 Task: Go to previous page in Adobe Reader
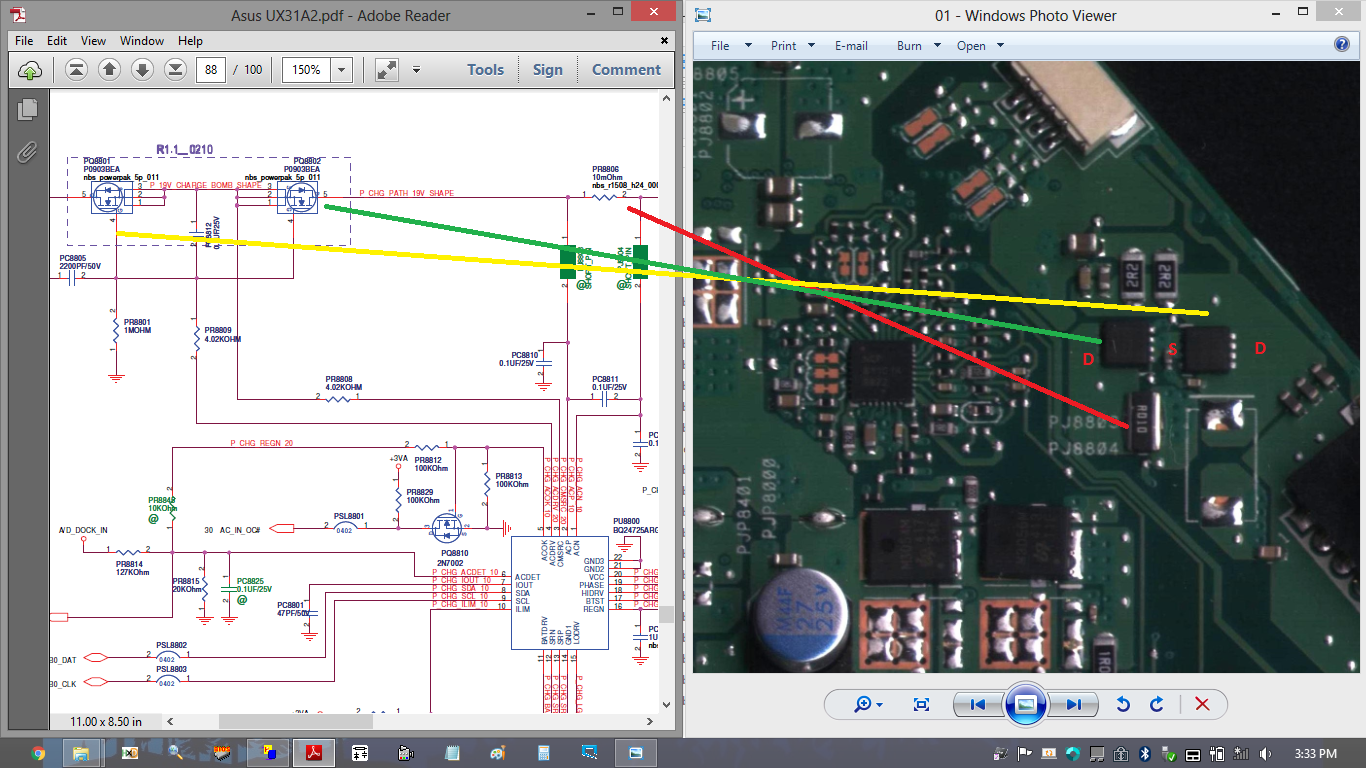(x=110, y=70)
